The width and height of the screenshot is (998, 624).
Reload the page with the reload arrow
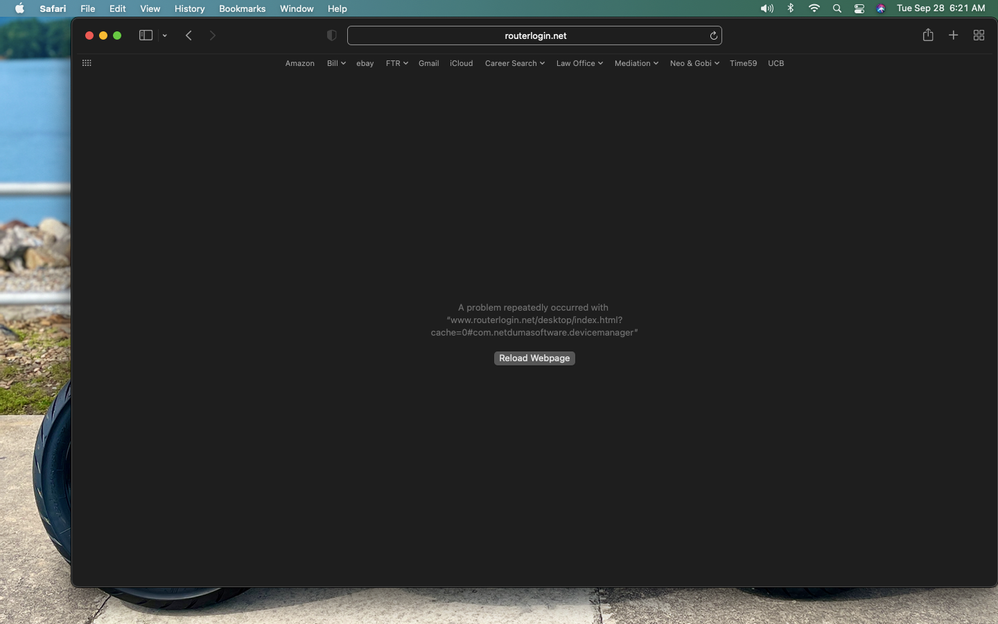pyautogui.click(x=713, y=36)
